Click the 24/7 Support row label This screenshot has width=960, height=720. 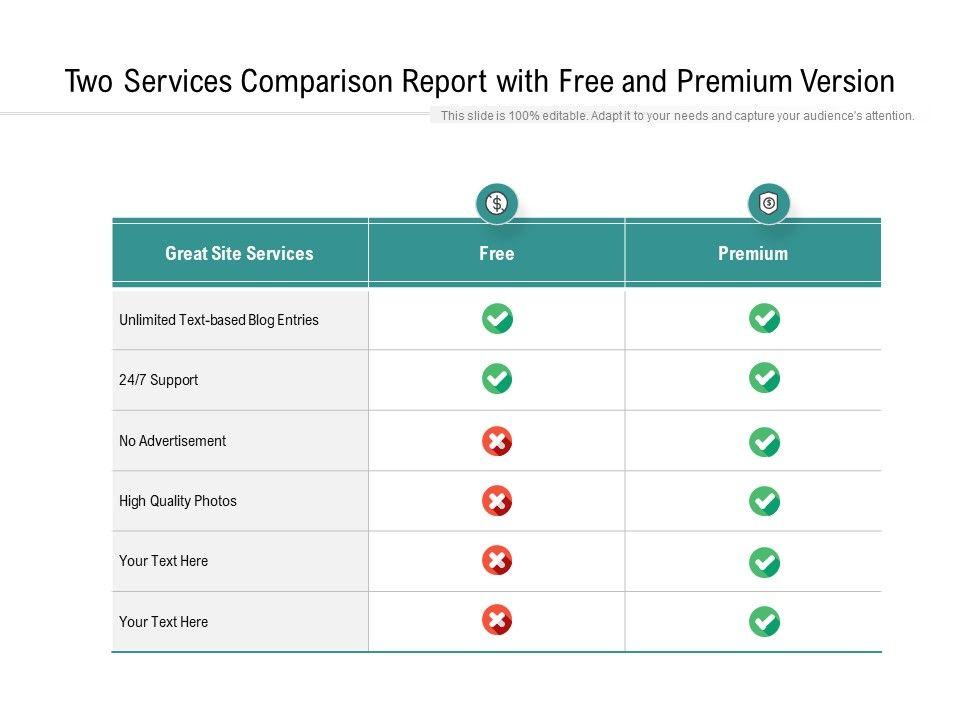158,380
